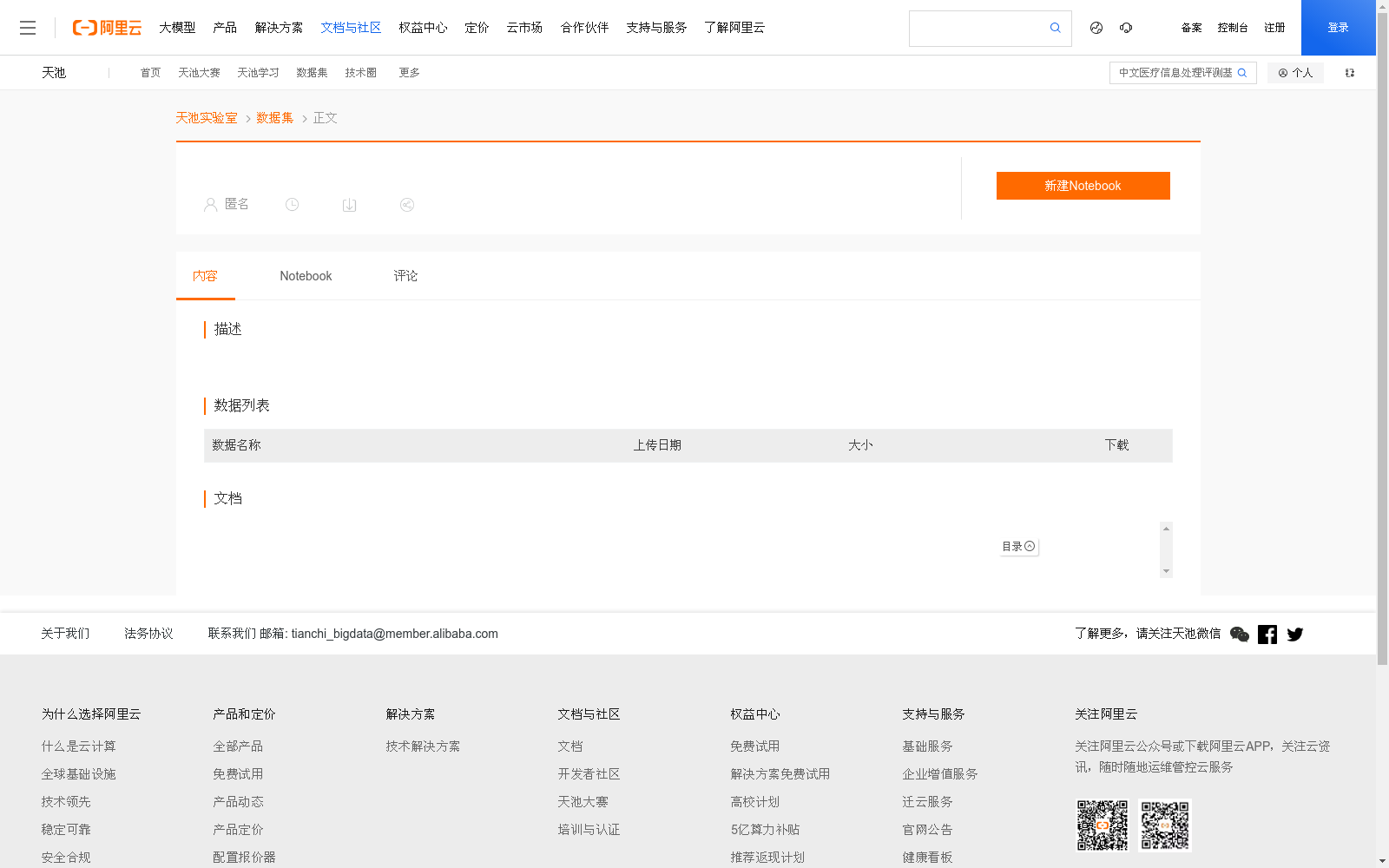Open 天池学习 in Tianchi nav

[258, 73]
